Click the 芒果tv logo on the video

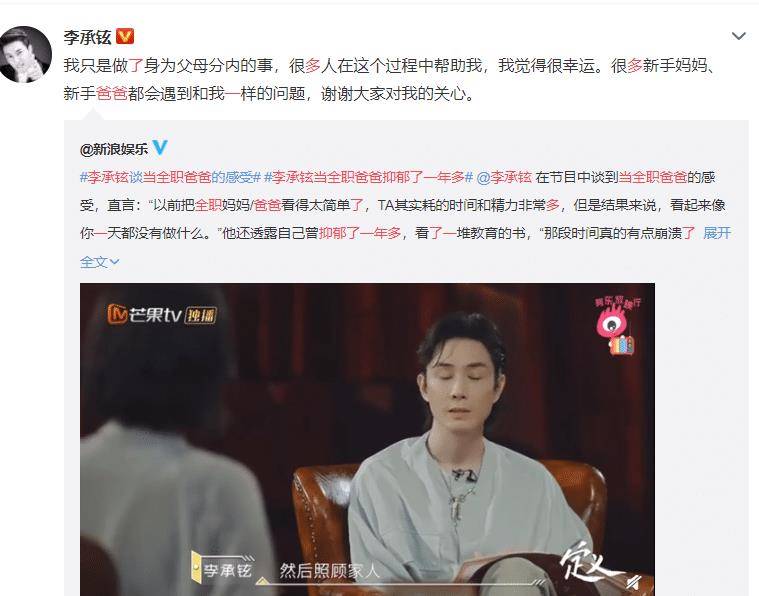click(144, 315)
